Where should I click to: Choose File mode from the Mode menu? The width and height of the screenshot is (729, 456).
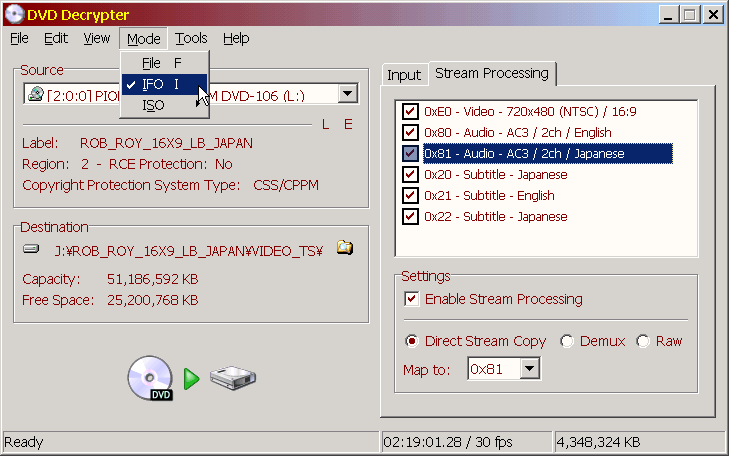(x=152, y=63)
